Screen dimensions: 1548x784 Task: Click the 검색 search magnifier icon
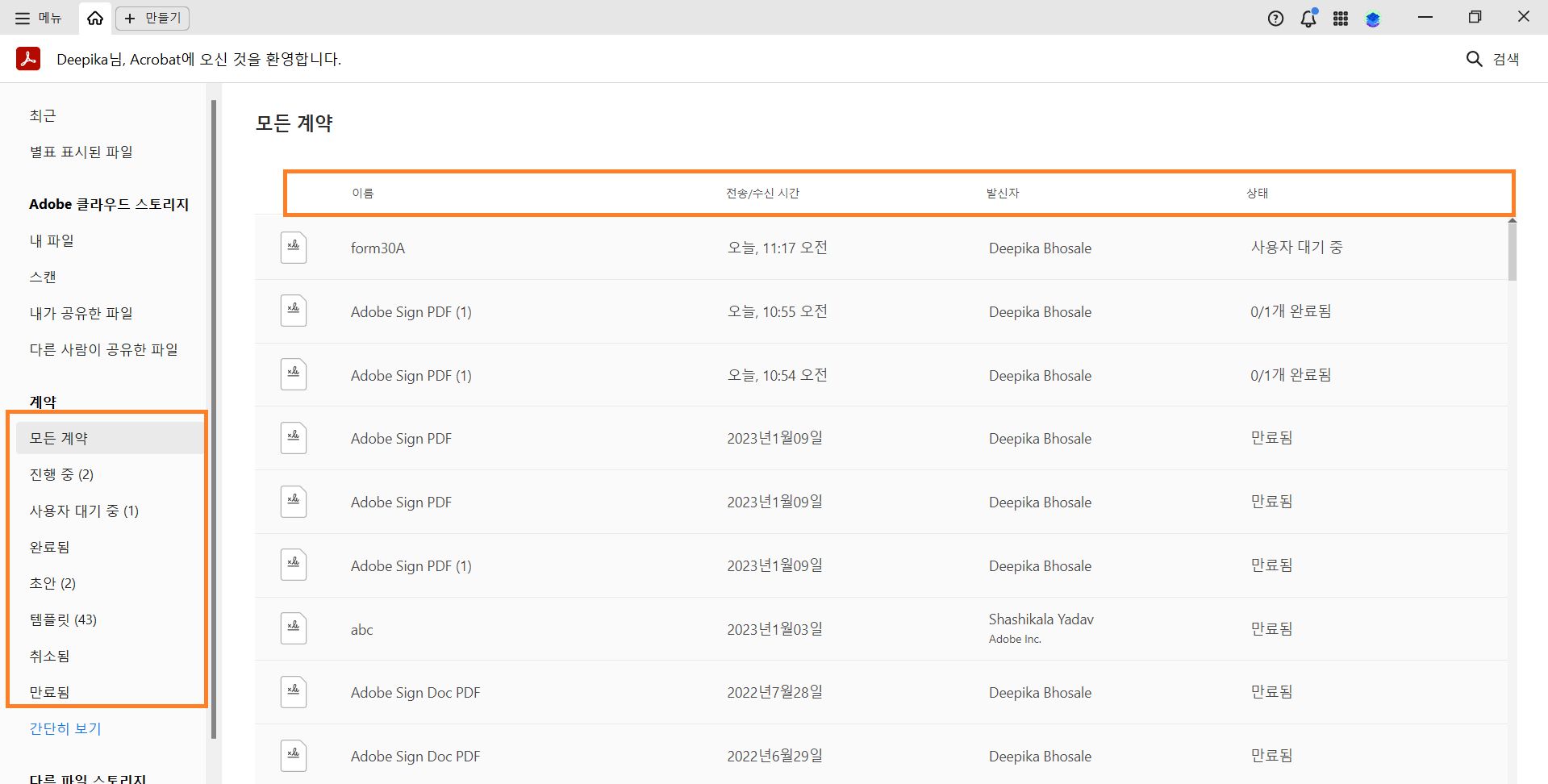coord(1475,59)
